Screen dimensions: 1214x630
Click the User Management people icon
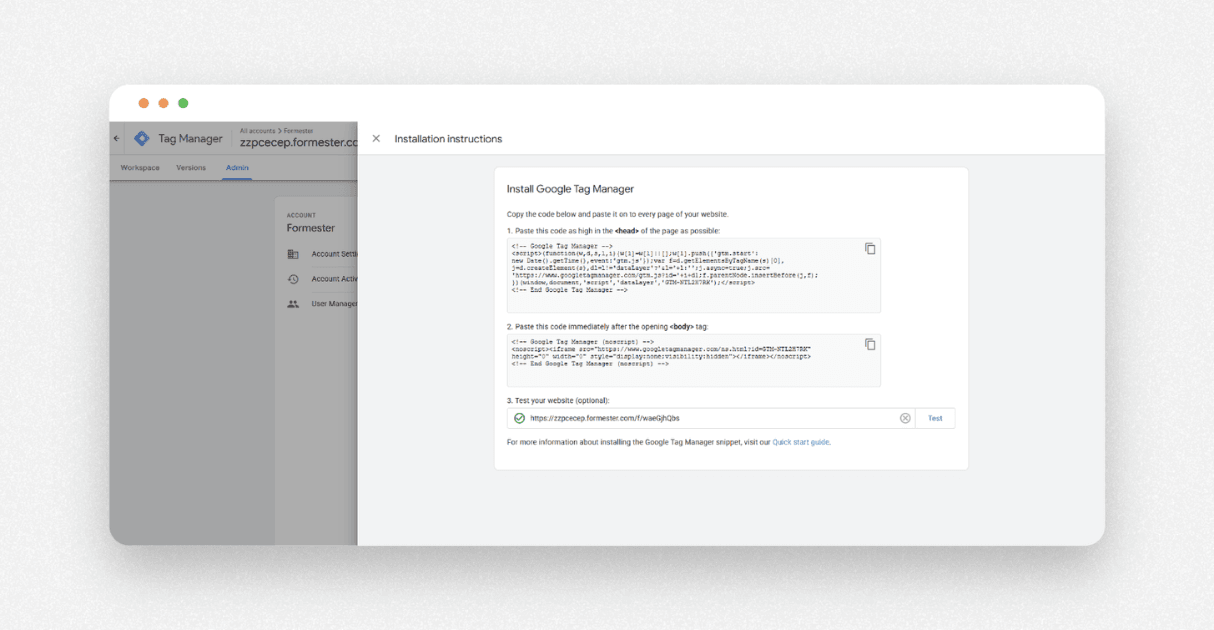[x=293, y=304]
